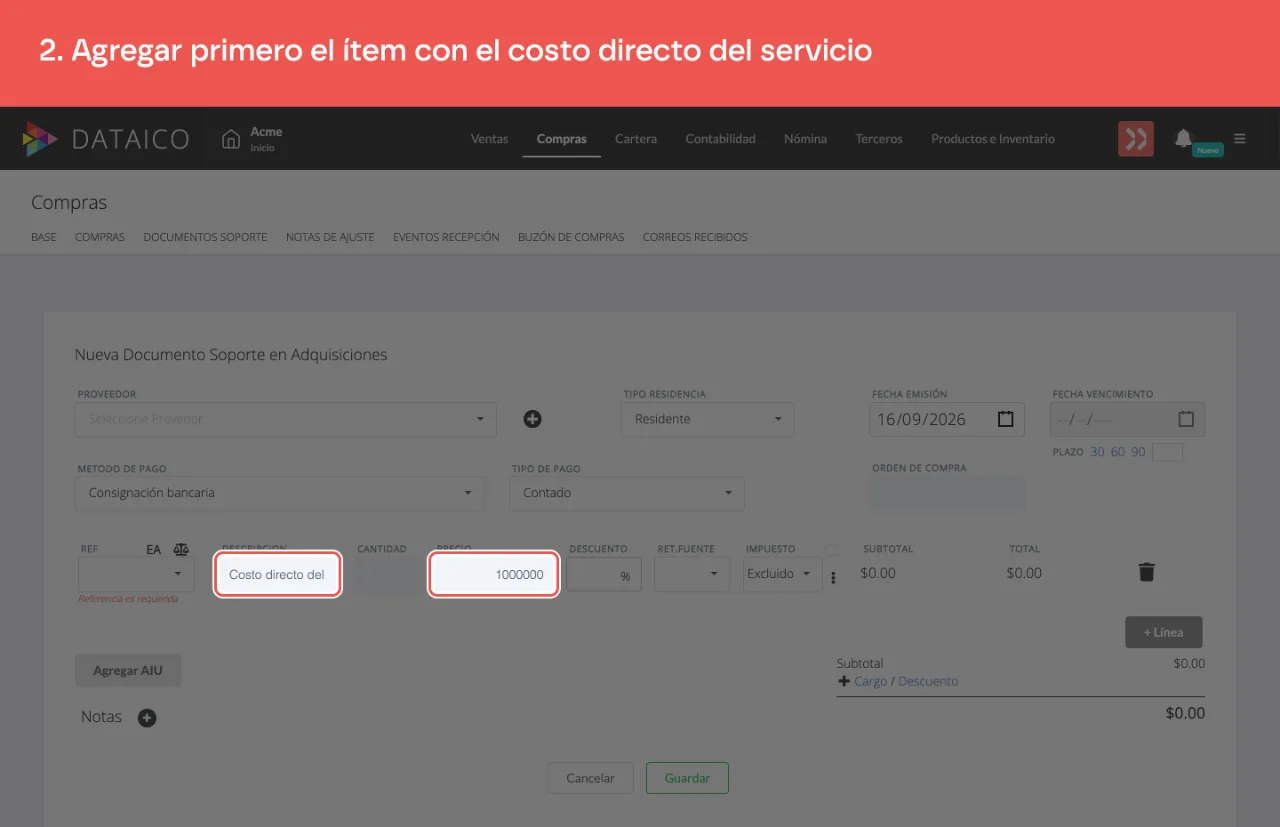Open the Eventos Recepción tab
1280x827 pixels.
pos(446,237)
